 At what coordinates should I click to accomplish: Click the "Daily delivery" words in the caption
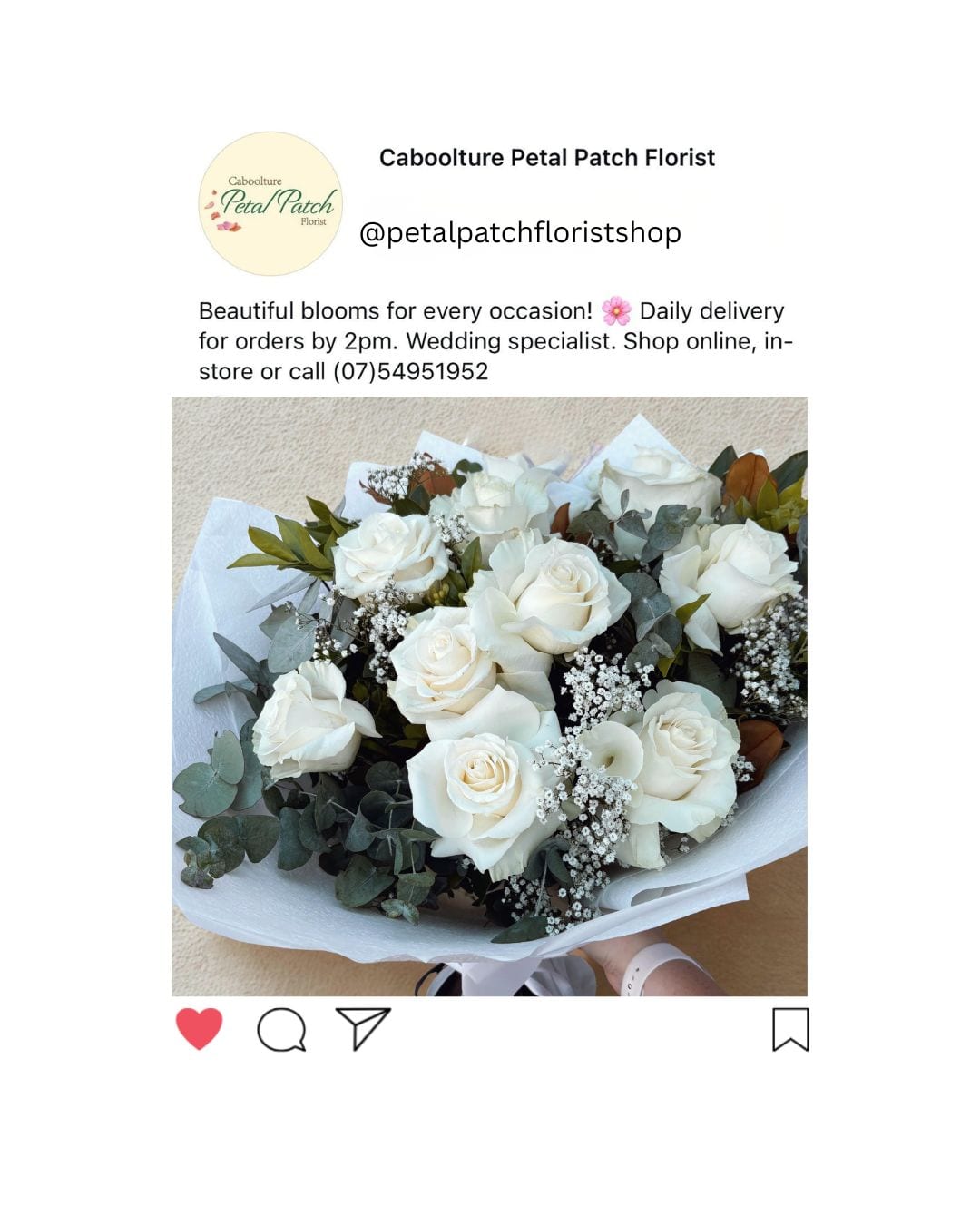[711, 311]
